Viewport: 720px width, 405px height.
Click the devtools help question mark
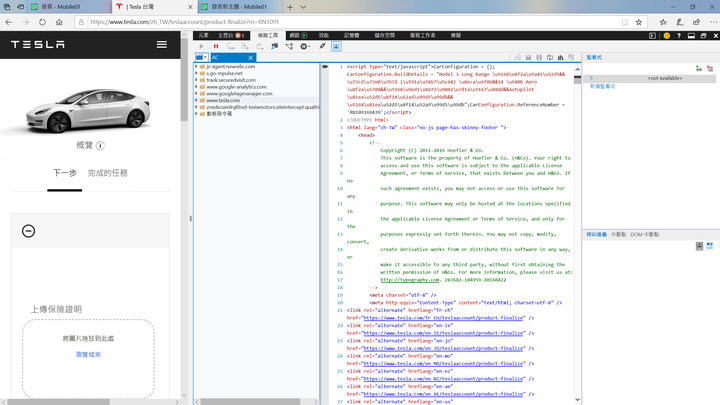pyautogui.click(x=679, y=35)
